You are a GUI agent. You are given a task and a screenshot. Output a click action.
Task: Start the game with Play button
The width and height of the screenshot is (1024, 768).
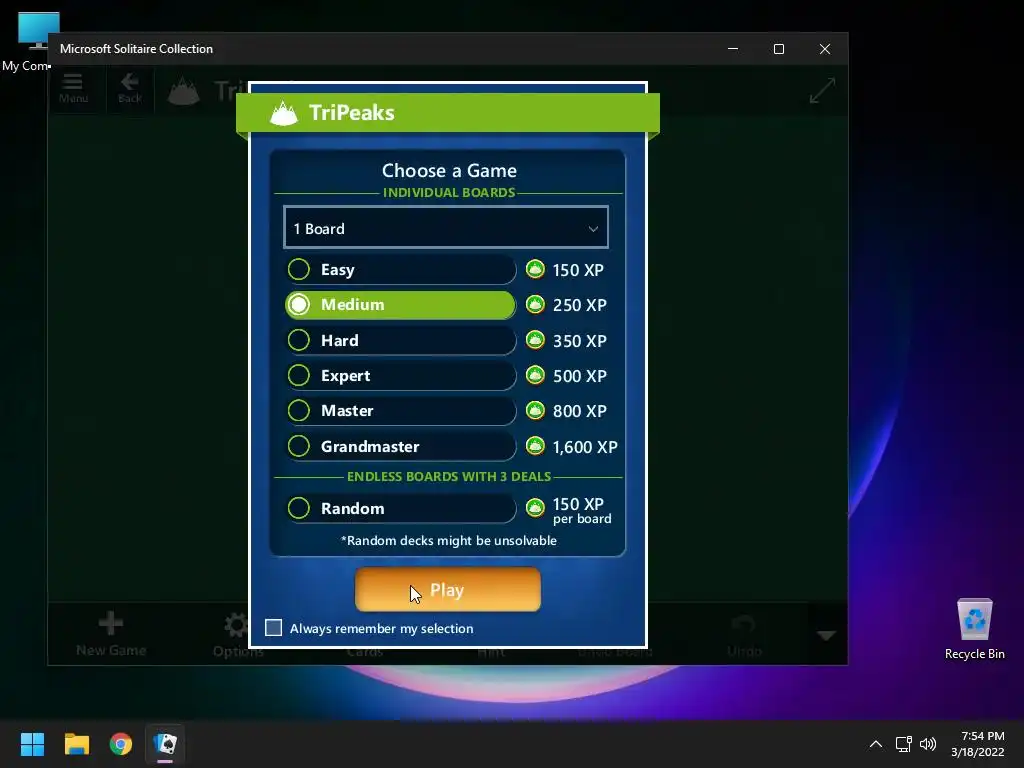pyautogui.click(x=447, y=590)
